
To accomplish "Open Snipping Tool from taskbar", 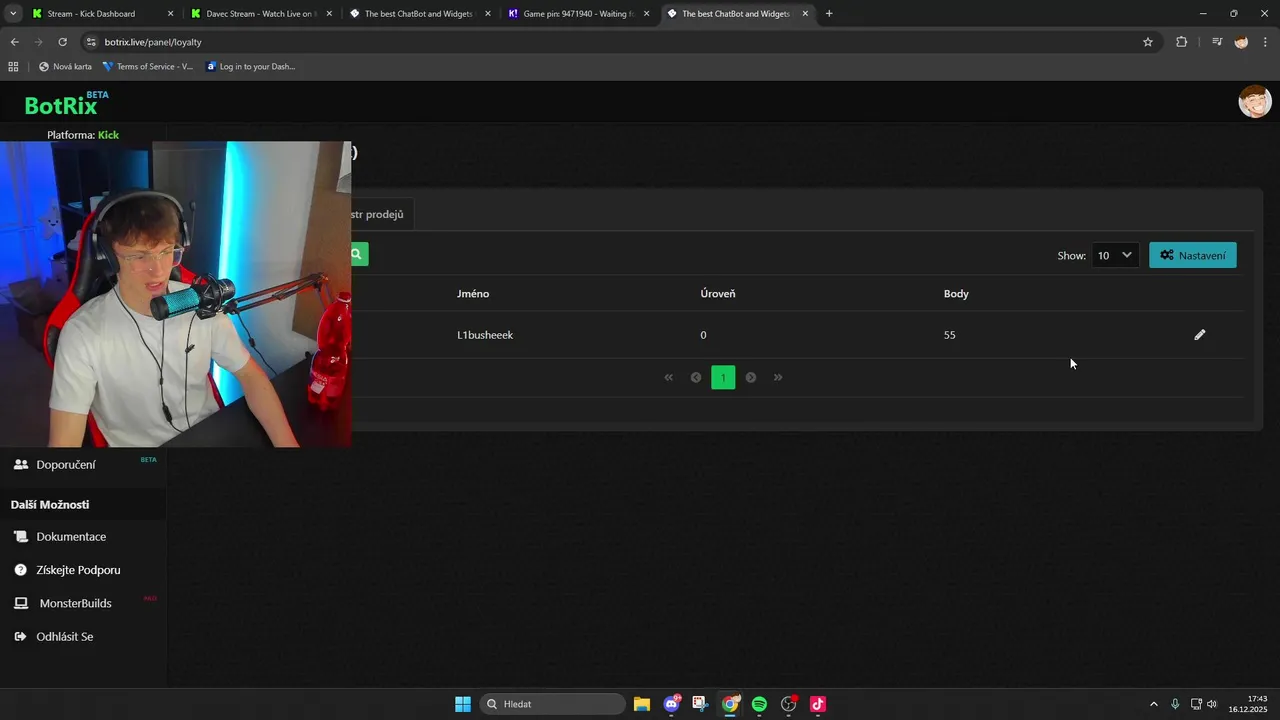I will tap(700, 704).
